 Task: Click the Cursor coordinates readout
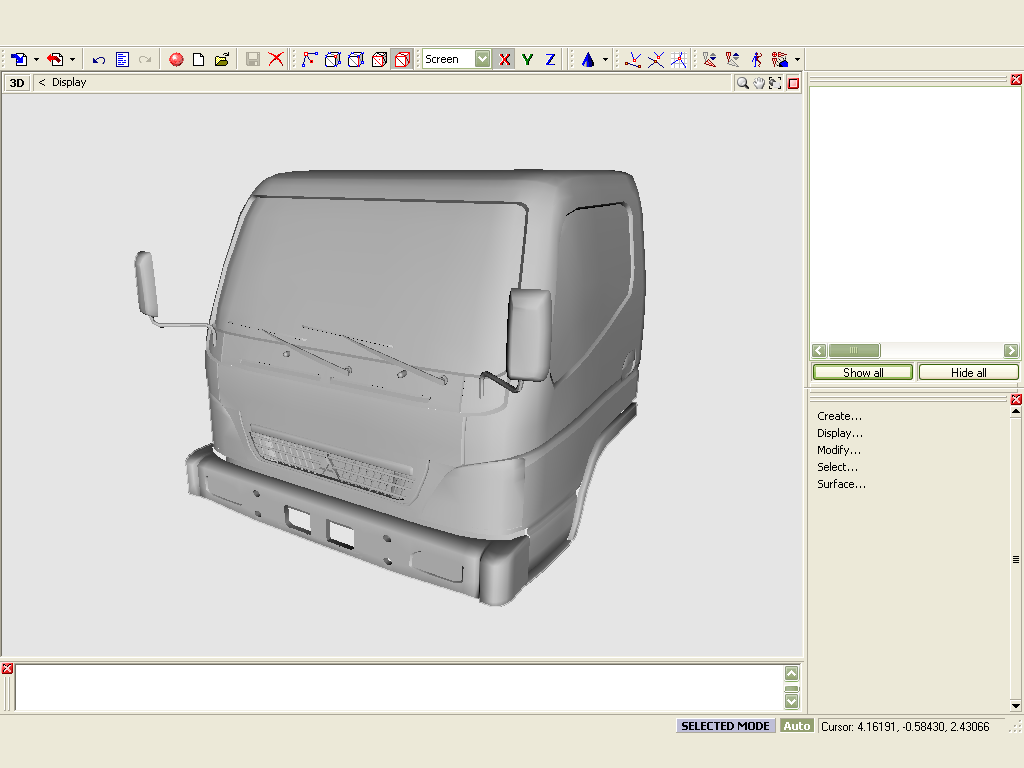click(904, 727)
